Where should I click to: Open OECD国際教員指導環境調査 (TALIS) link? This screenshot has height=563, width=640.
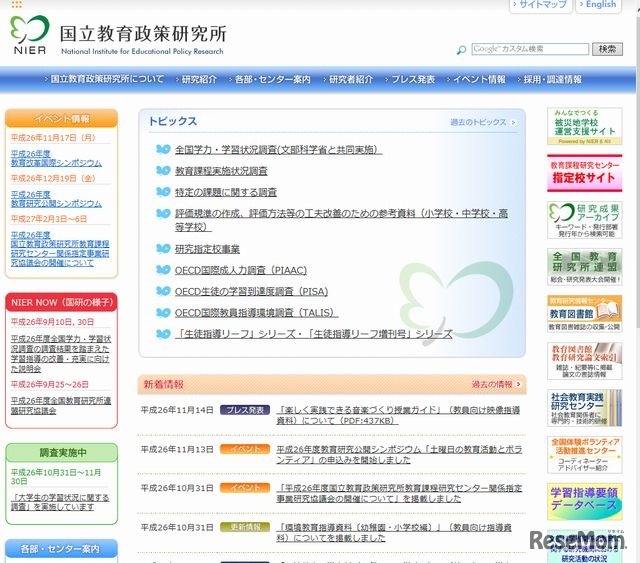(x=256, y=313)
